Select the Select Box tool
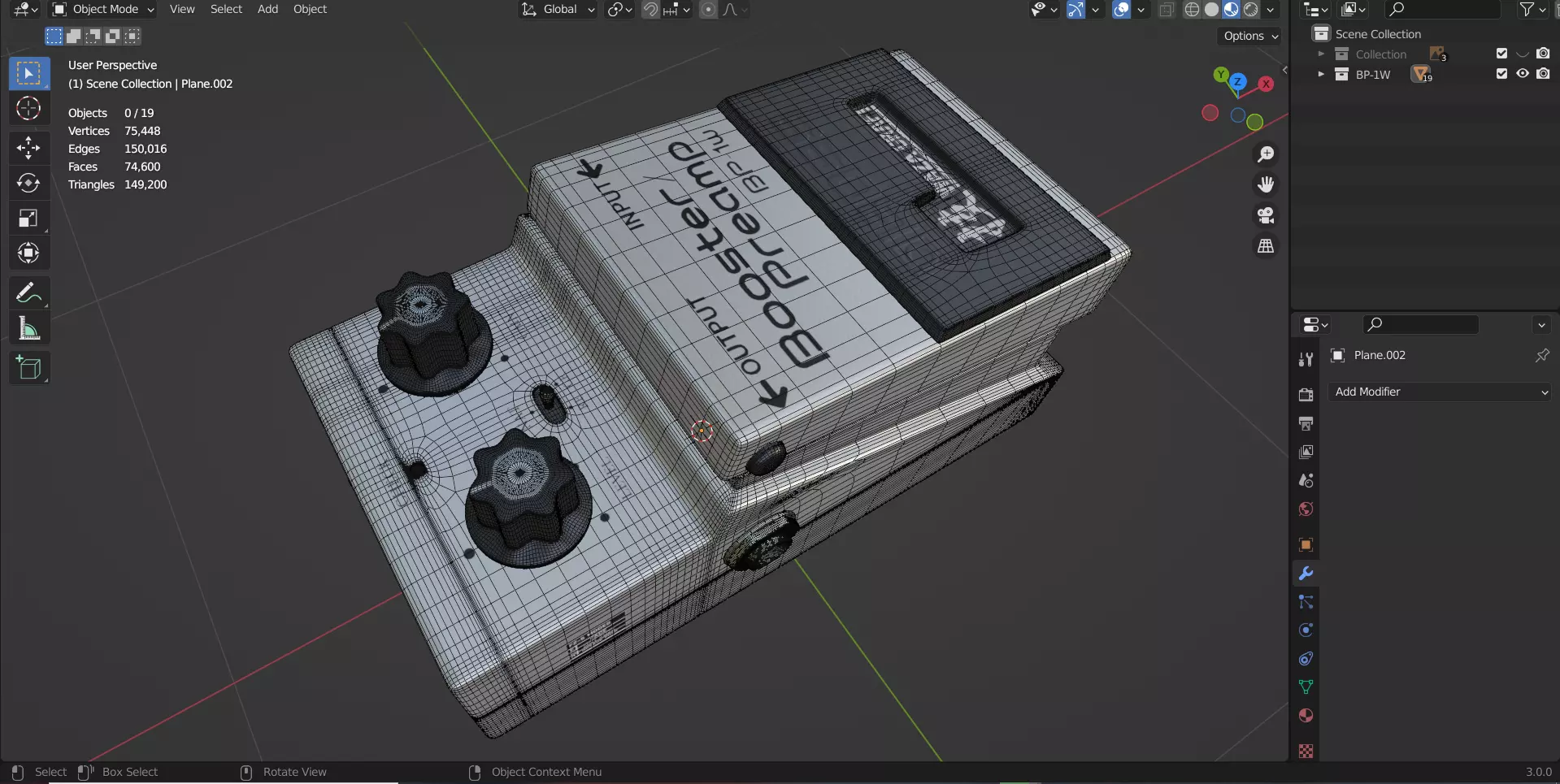This screenshot has width=1560, height=784. pos(29,74)
